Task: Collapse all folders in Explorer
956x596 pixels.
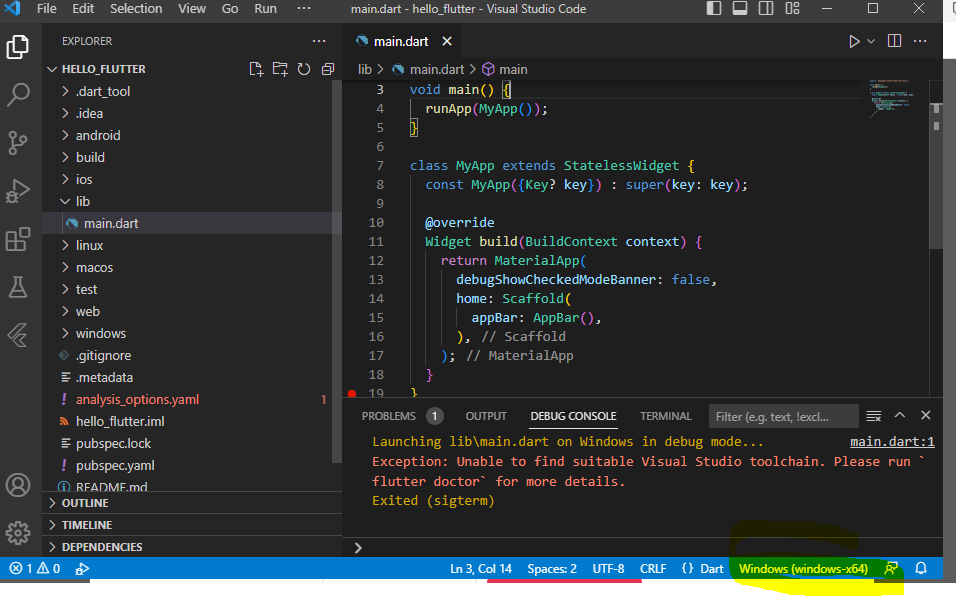Action: pyautogui.click(x=328, y=69)
